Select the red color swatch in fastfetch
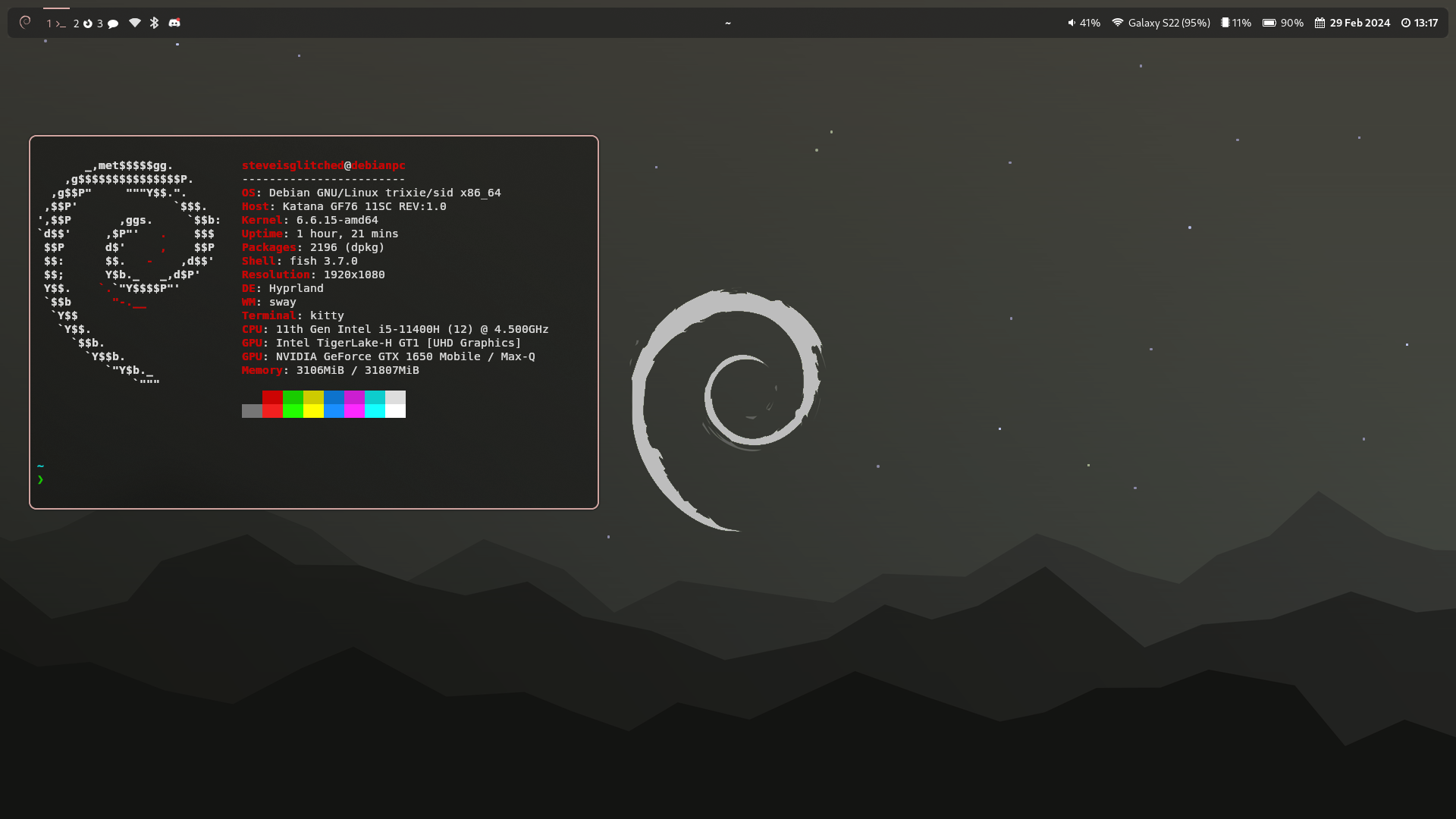Screen dimensions: 1456x819 click(273, 403)
